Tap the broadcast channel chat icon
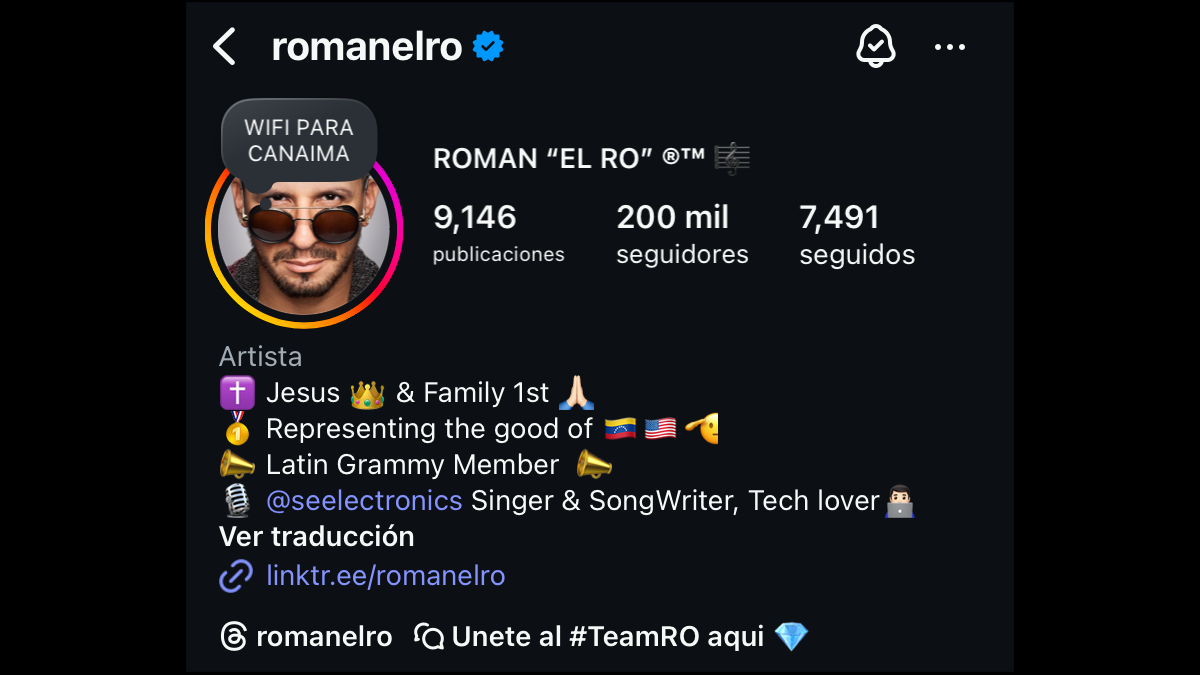The width and height of the screenshot is (1200, 675). (x=429, y=636)
